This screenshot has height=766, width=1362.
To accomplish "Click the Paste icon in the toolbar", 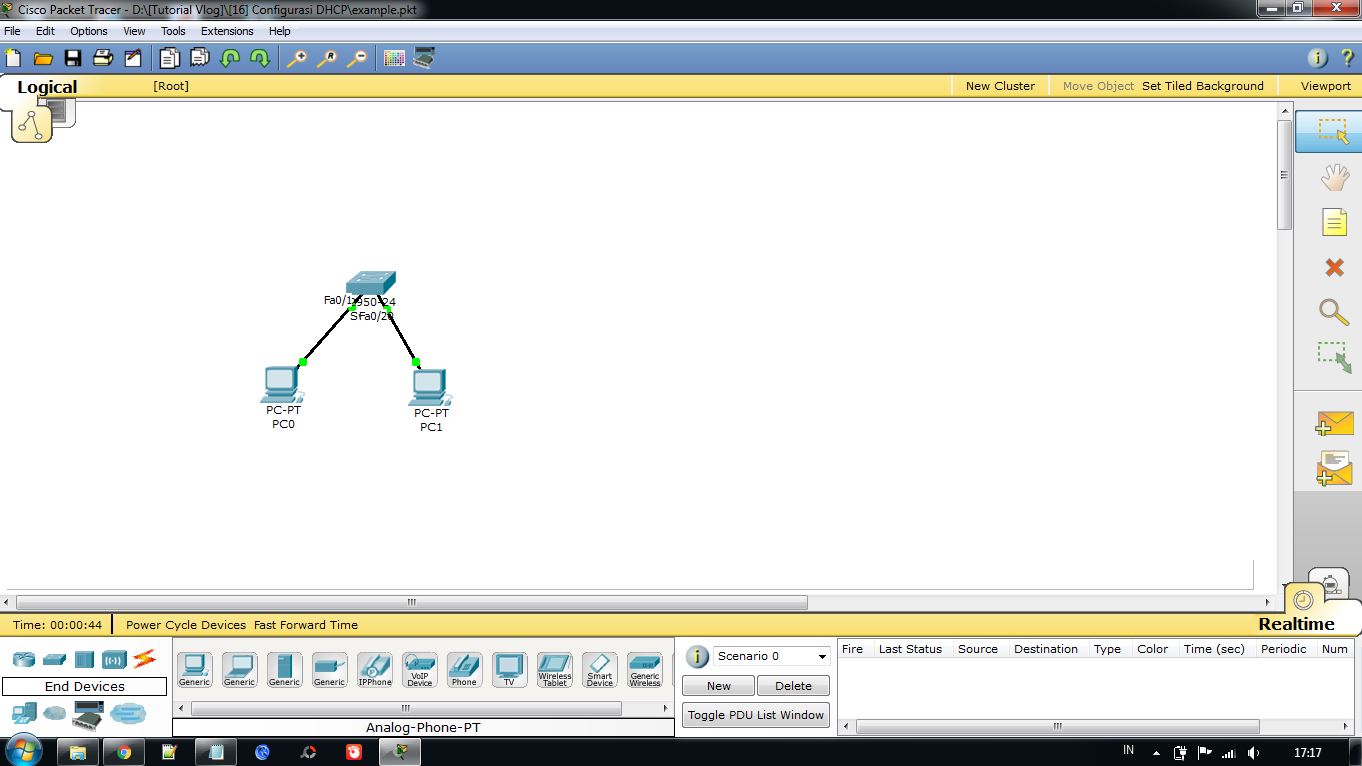I will [x=200, y=58].
